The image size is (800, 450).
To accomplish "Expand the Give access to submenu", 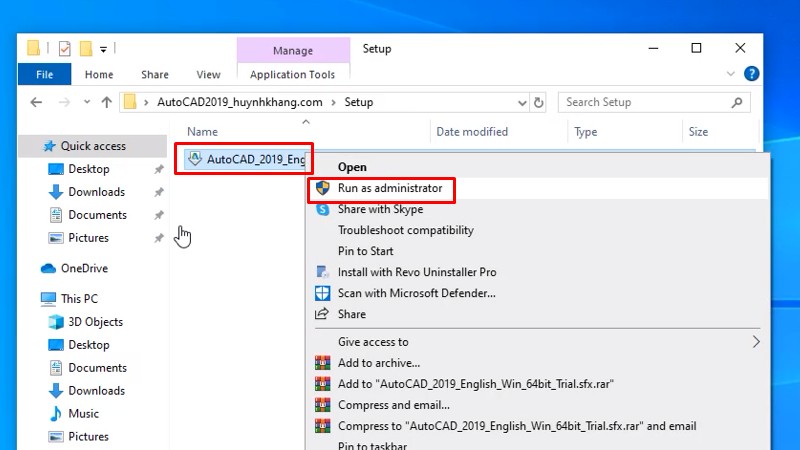I will (x=756, y=342).
